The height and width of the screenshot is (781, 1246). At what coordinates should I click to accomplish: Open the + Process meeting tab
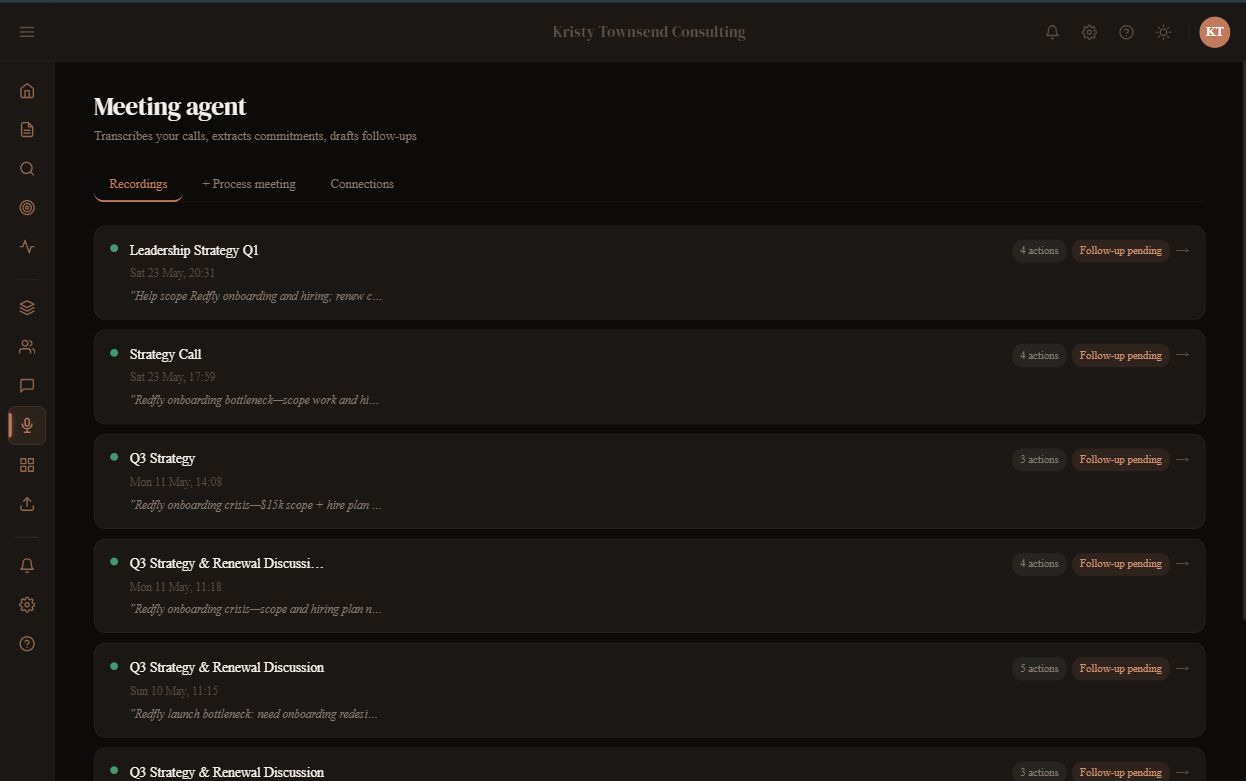pos(249,184)
